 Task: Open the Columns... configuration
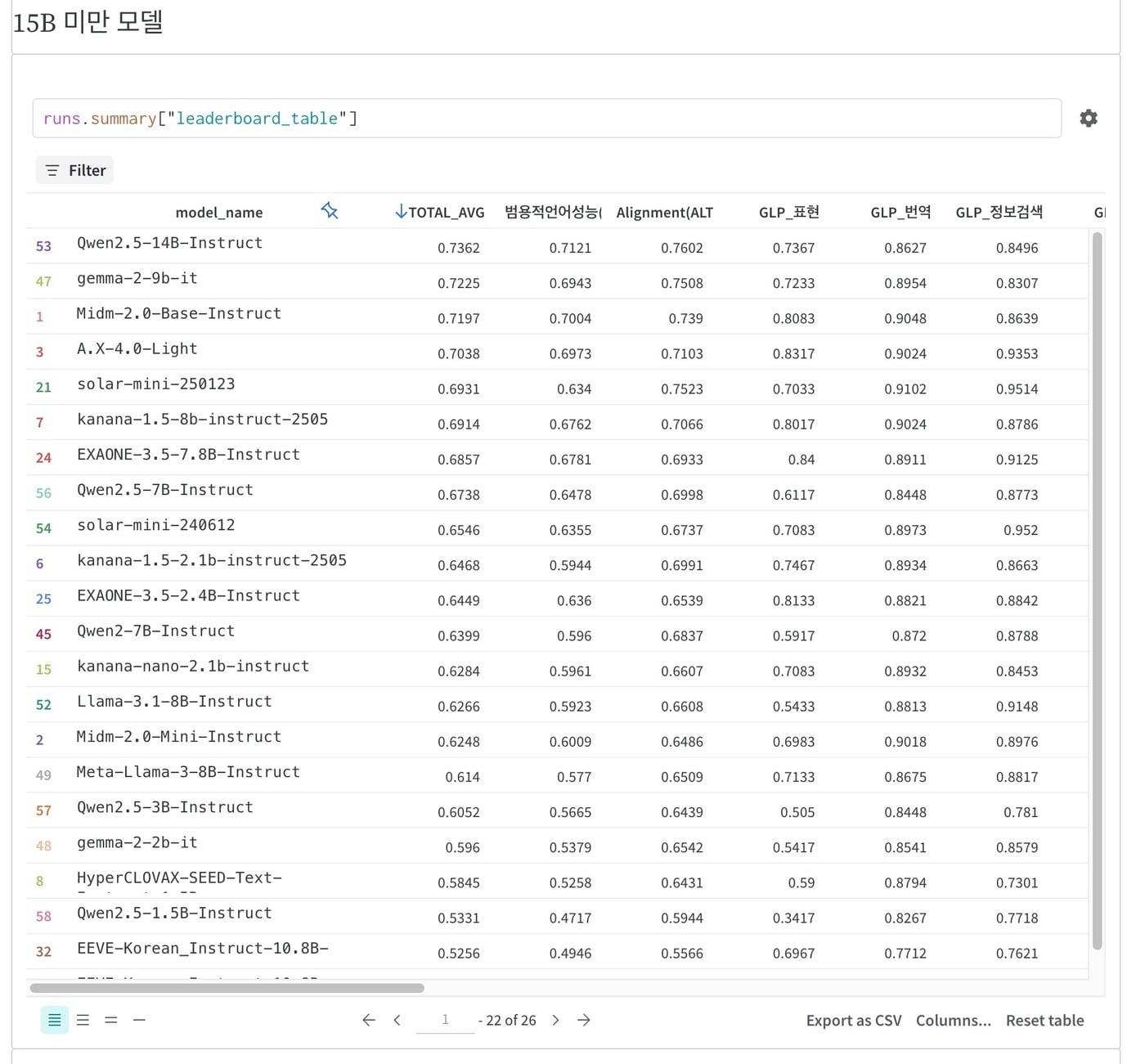tap(952, 1020)
